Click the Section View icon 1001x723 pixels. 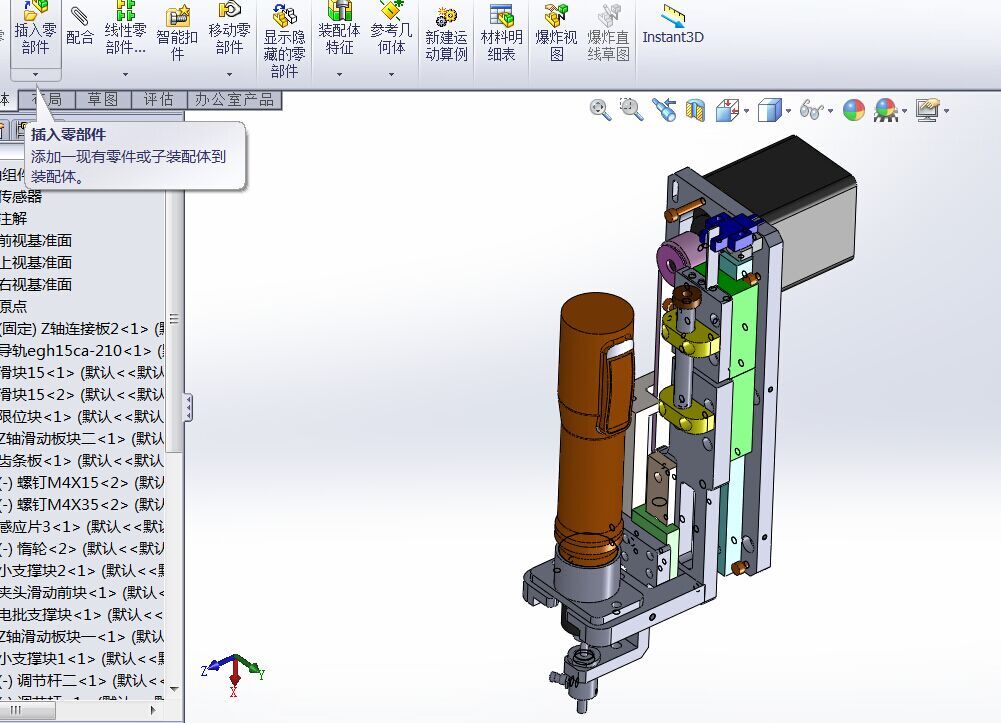695,110
